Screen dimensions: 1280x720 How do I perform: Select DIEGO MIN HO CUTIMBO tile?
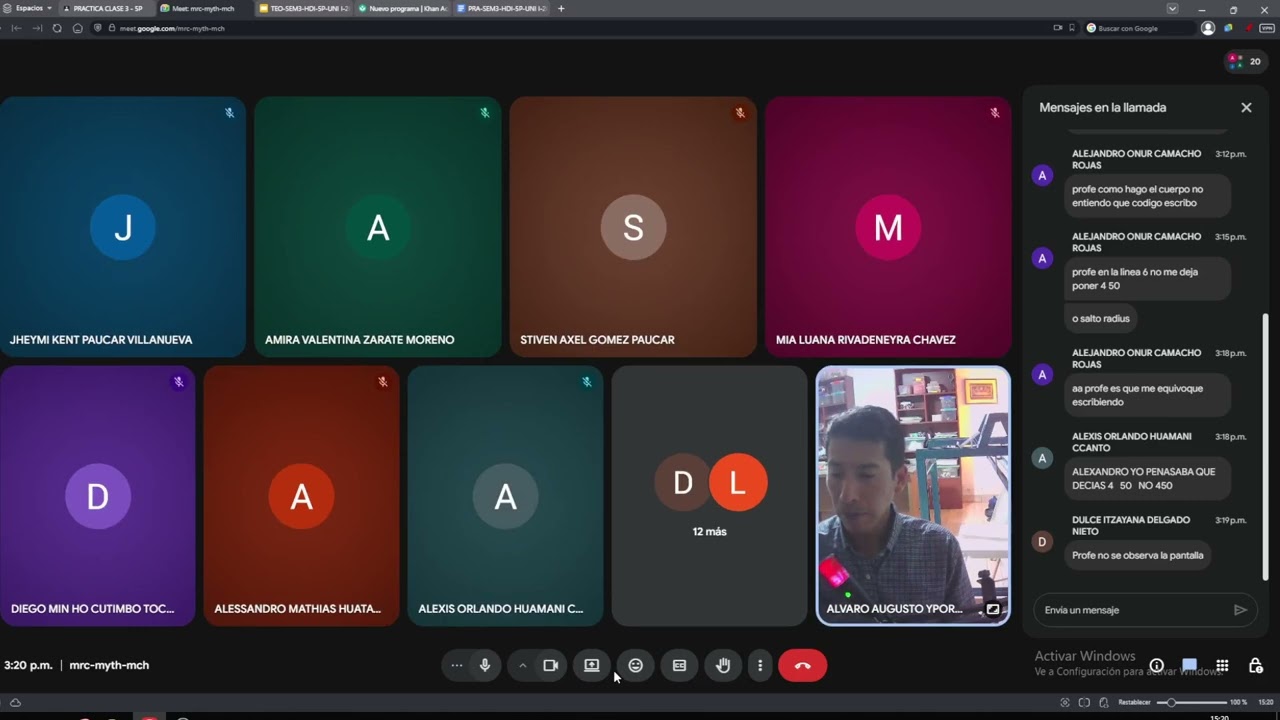97,496
